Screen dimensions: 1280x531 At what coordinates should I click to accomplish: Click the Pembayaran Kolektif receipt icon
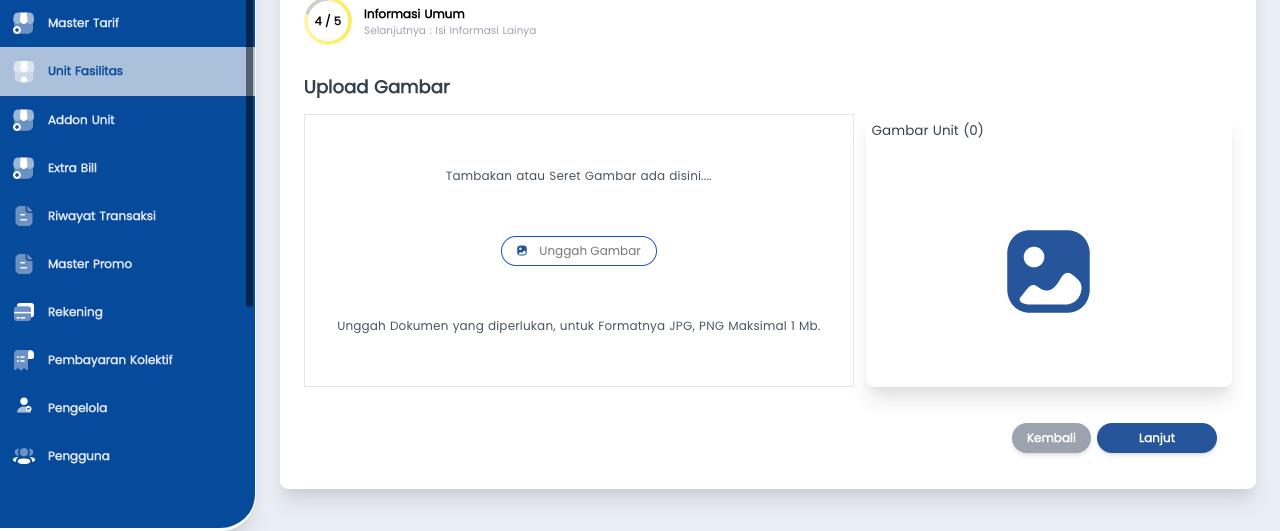tap(24, 360)
